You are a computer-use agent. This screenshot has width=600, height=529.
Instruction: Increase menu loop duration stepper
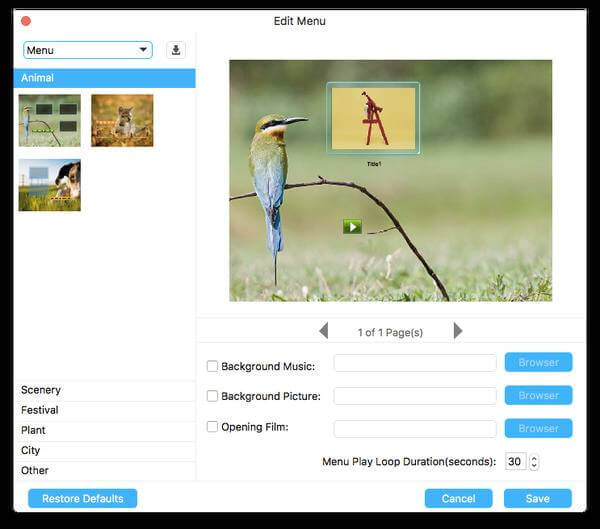pyautogui.click(x=534, y=457)
